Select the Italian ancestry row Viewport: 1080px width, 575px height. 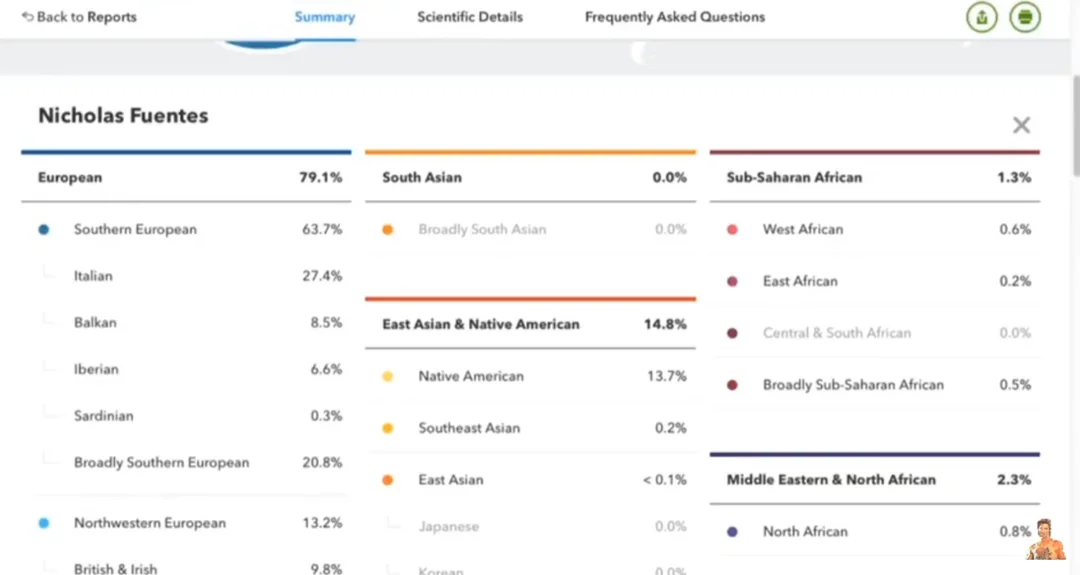click(93, 276)
